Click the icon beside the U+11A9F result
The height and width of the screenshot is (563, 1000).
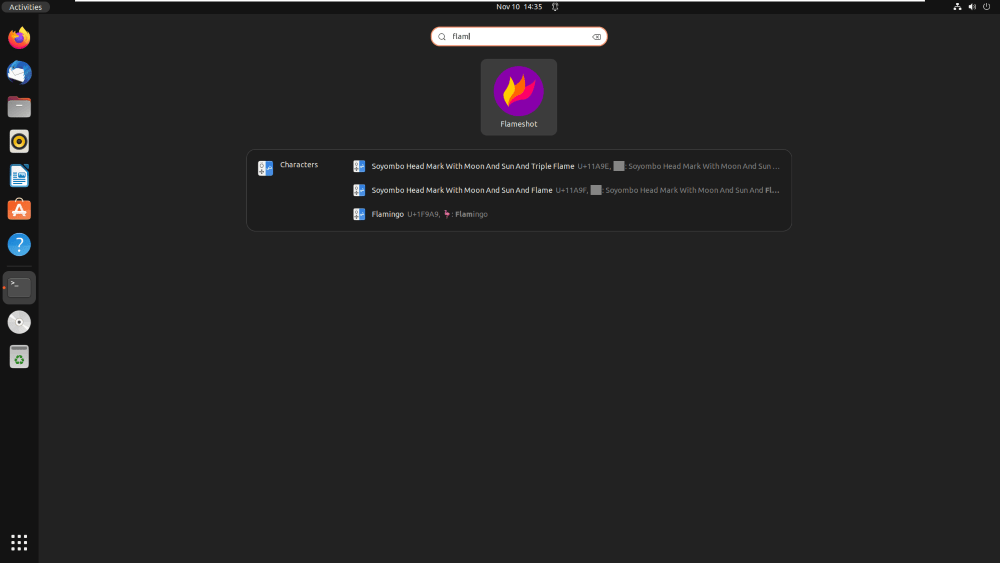coord(359,190)
